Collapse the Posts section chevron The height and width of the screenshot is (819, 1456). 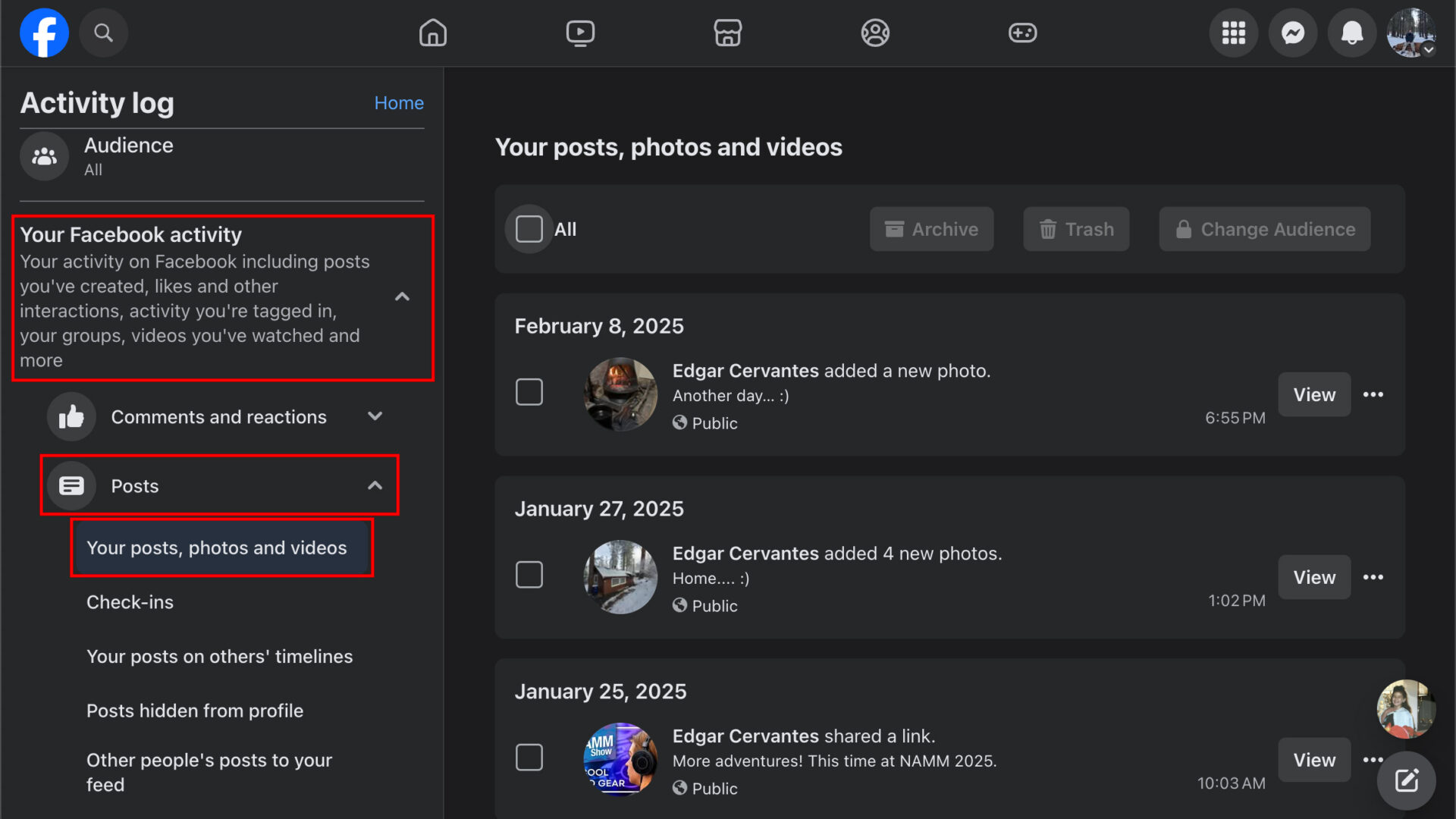[x=375, y=485]
